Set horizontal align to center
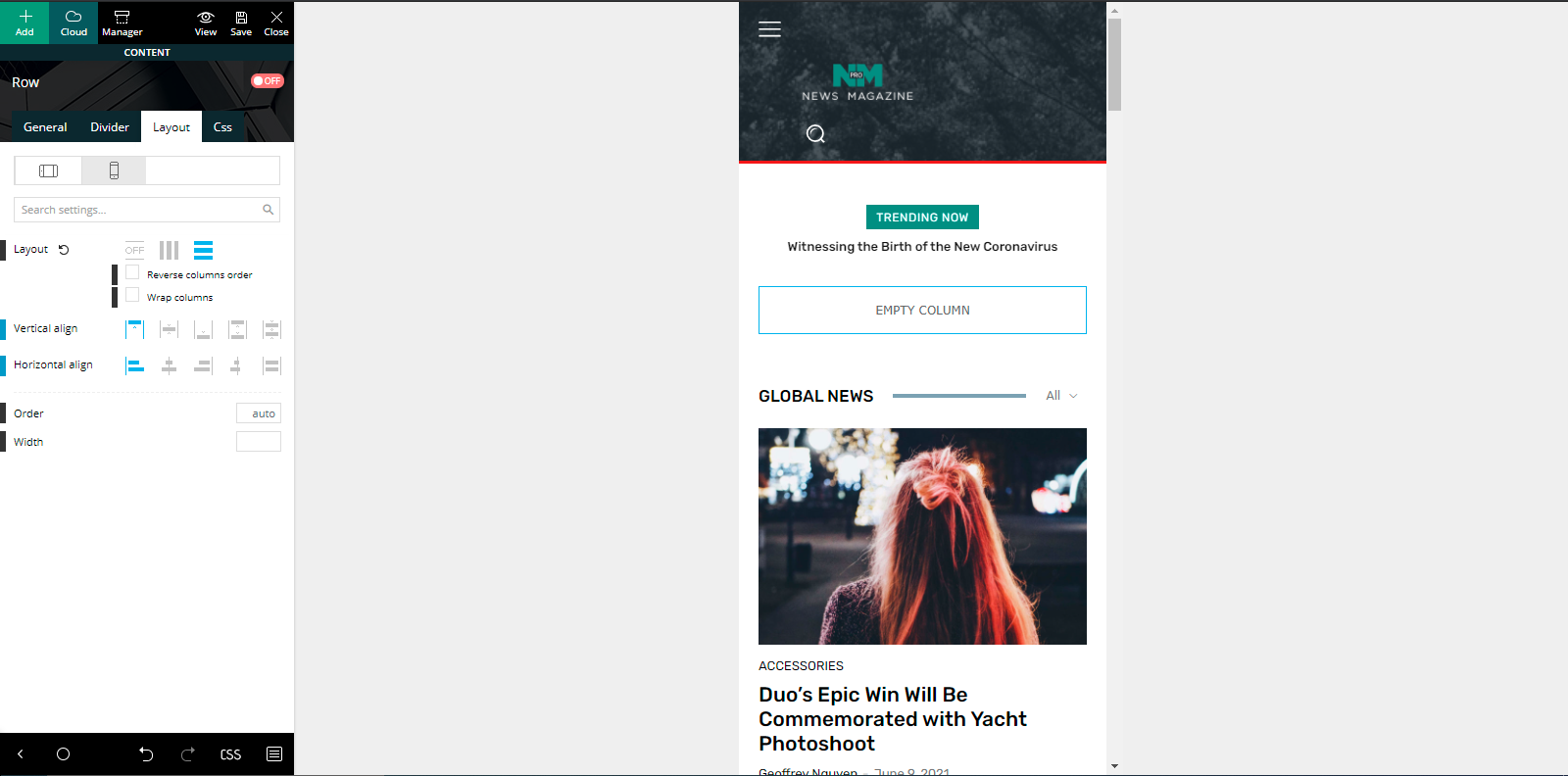The width and height of the screenshot is (1568, 776). click(170, 365)
